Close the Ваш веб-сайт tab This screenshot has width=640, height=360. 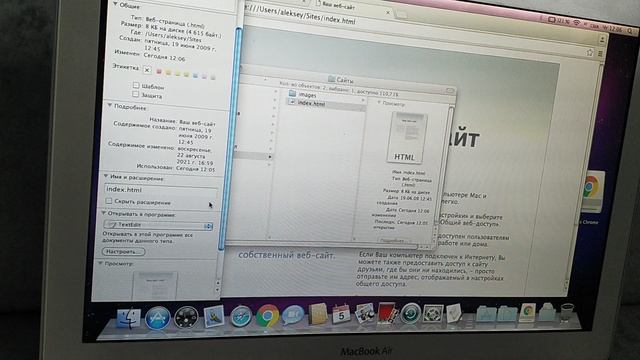388,13
